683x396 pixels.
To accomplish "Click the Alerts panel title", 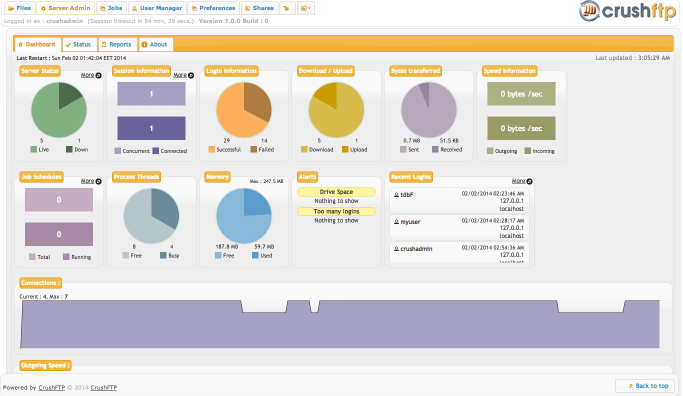I will (x=307, y=176).
